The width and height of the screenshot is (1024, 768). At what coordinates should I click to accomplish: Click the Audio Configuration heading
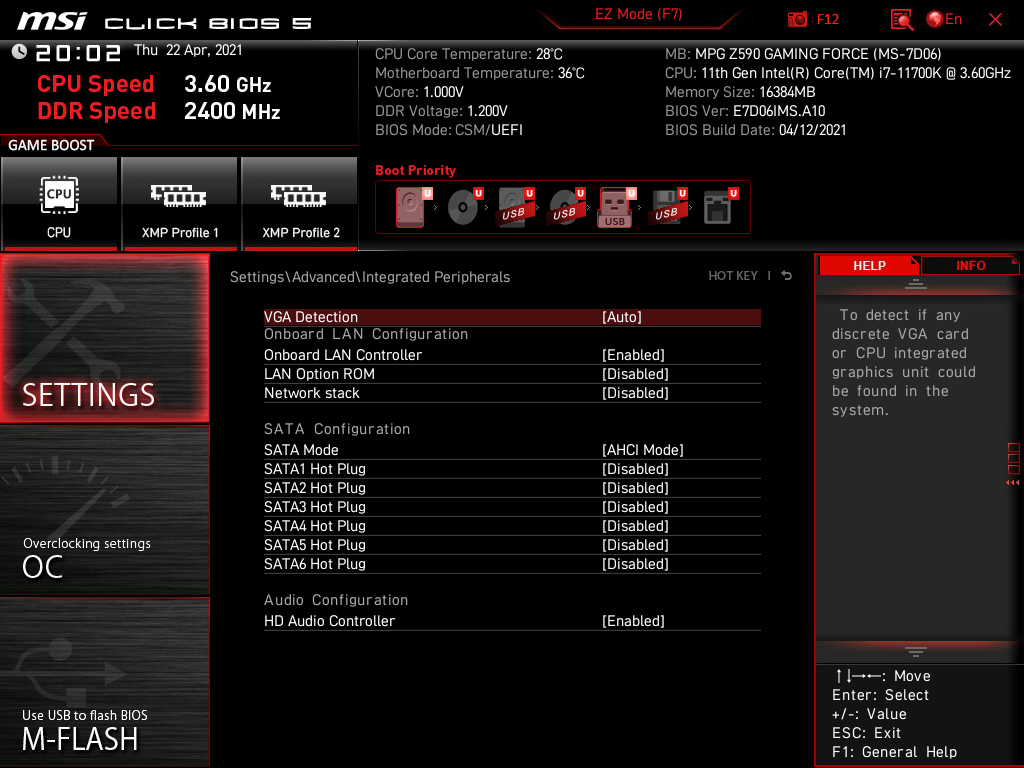(x=336, y=600)
